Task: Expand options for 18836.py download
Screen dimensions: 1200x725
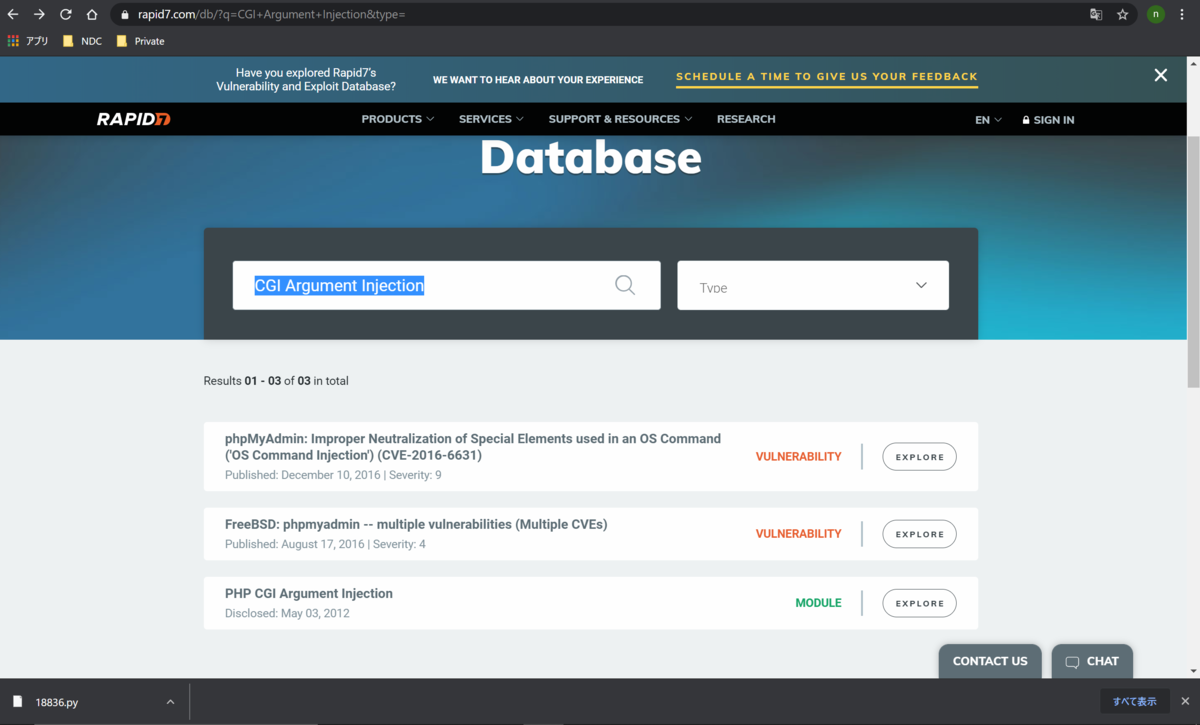Action: pyautogui.click(x=170, y=702)
